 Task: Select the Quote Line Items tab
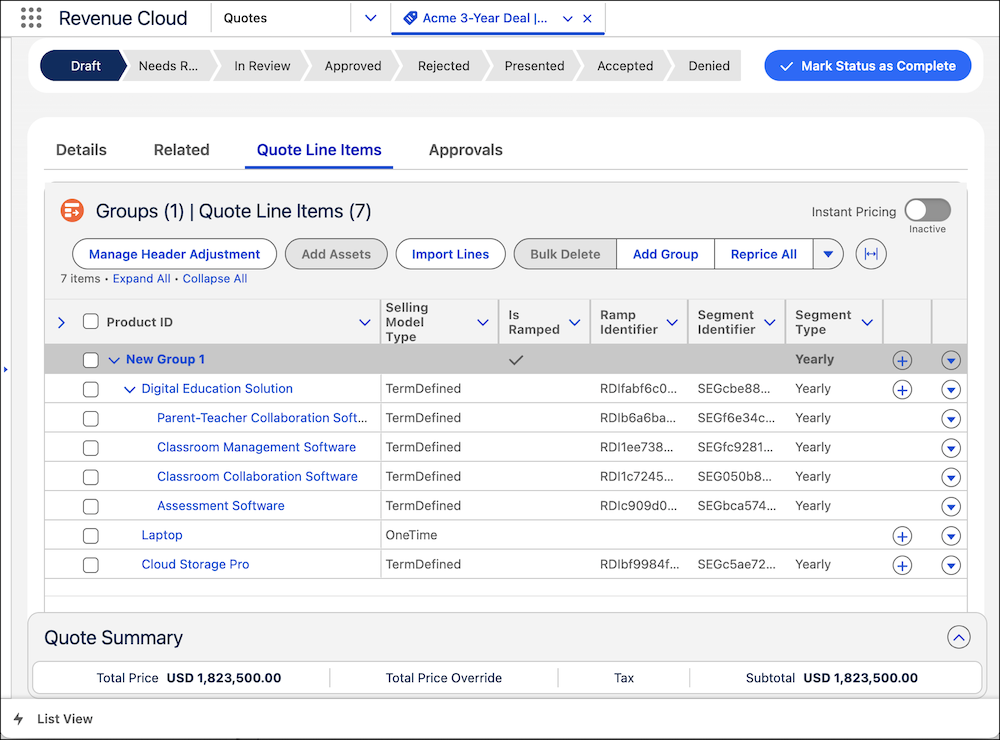pos(319,150)
